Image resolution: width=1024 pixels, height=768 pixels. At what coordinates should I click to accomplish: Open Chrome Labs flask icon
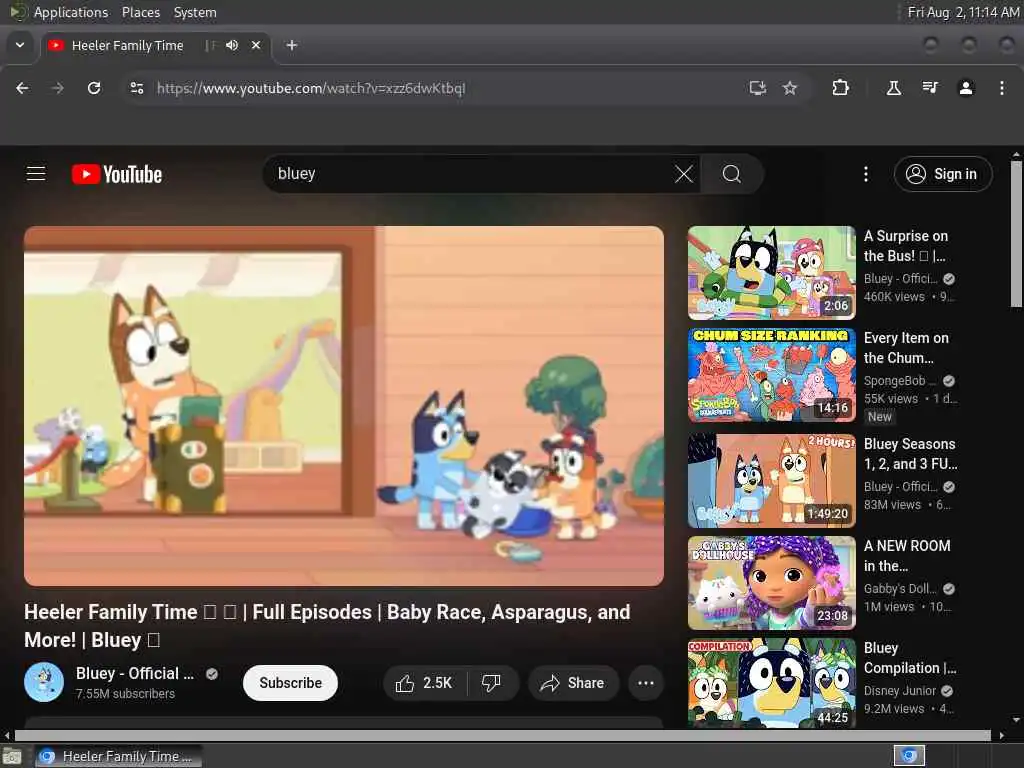[894, 88]
